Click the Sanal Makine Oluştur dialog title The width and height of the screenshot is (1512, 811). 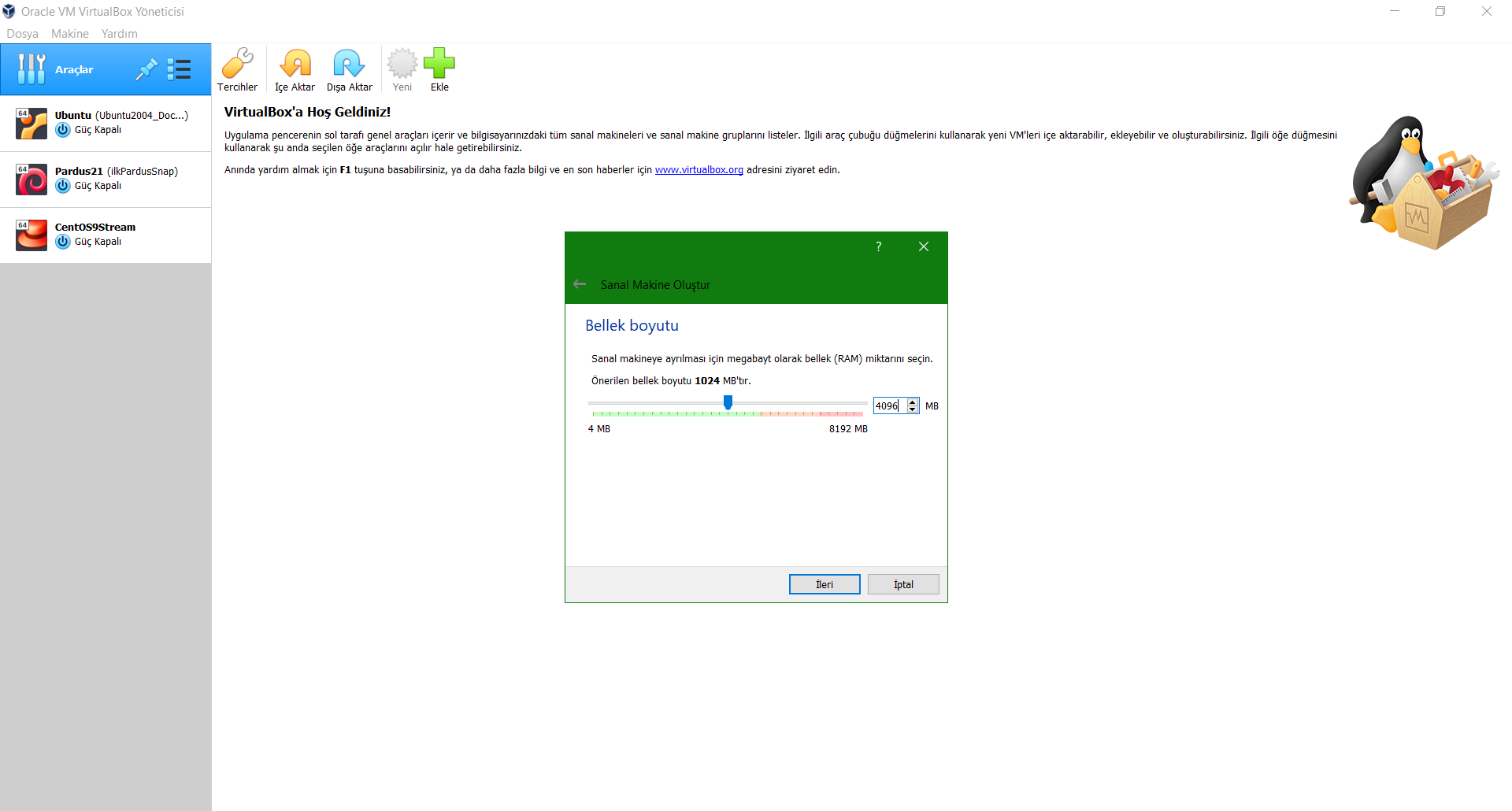pyautogui.click(x=655, y=285)
